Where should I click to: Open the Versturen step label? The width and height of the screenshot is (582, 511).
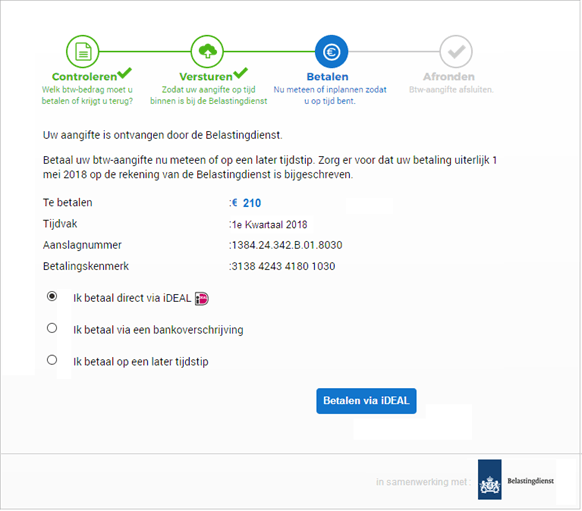206,76
